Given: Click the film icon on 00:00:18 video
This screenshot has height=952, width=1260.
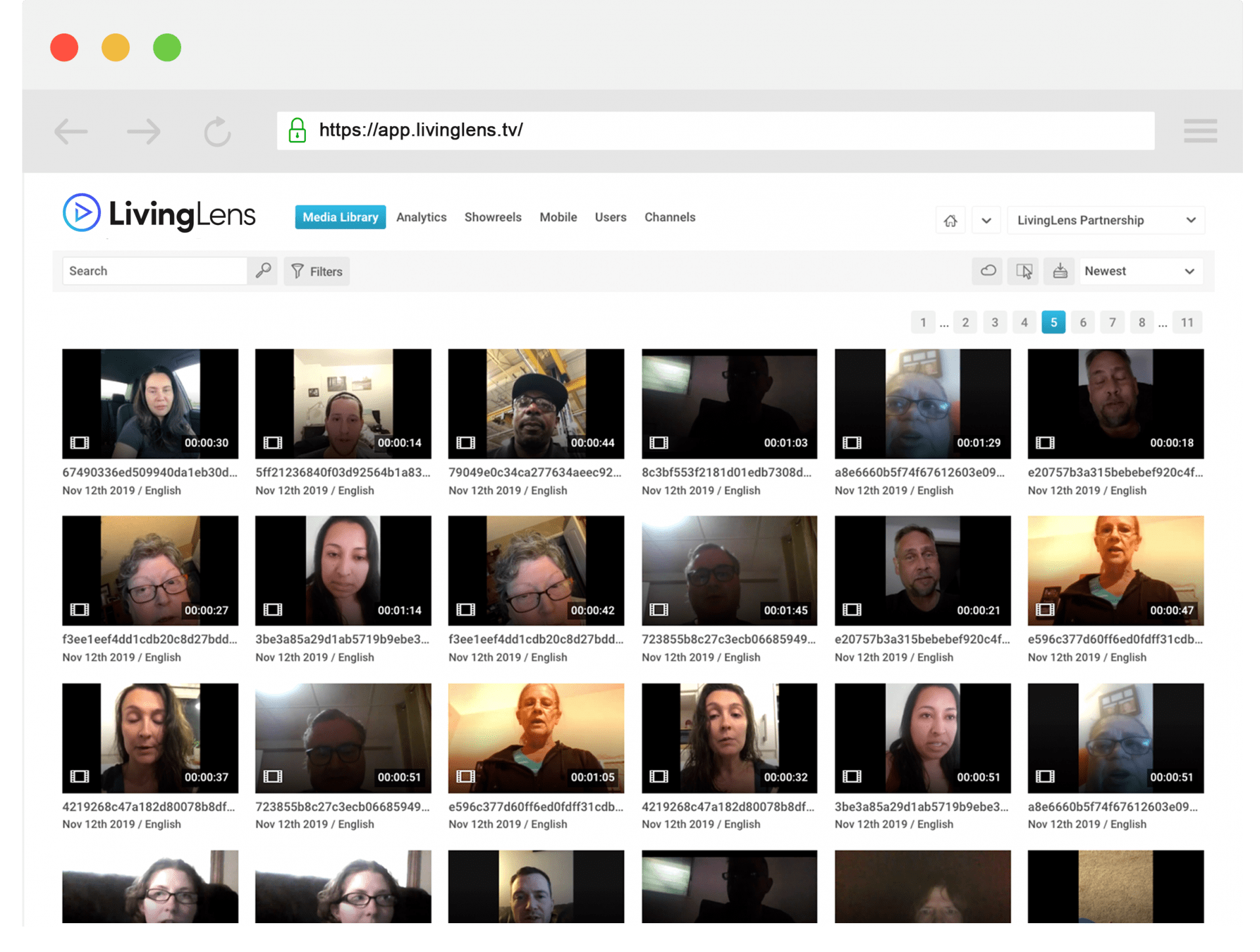Looking at the screenshot, I should click(x=1045, y=443).
